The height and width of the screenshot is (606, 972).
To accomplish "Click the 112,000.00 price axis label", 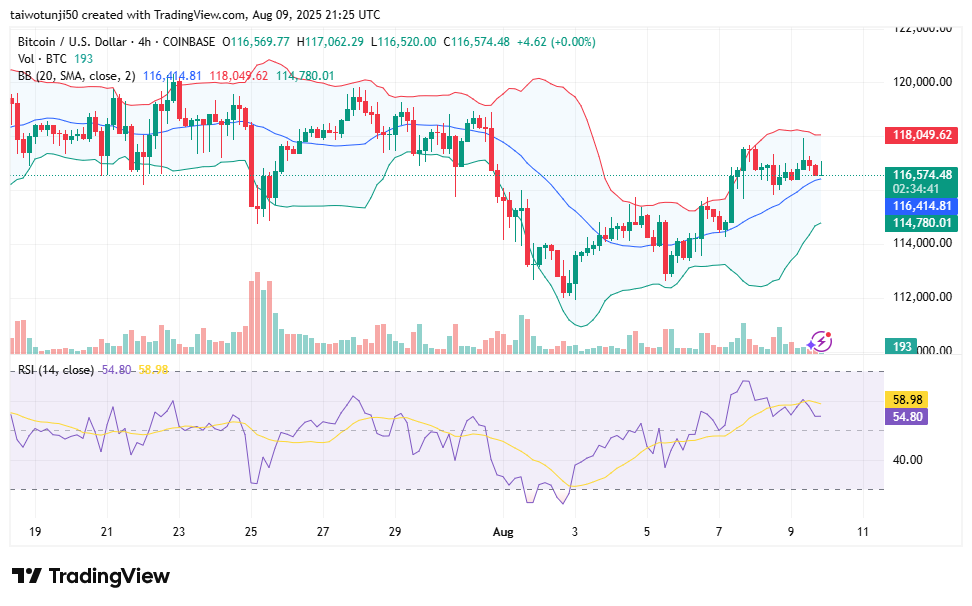I will [x=922, y=297].
